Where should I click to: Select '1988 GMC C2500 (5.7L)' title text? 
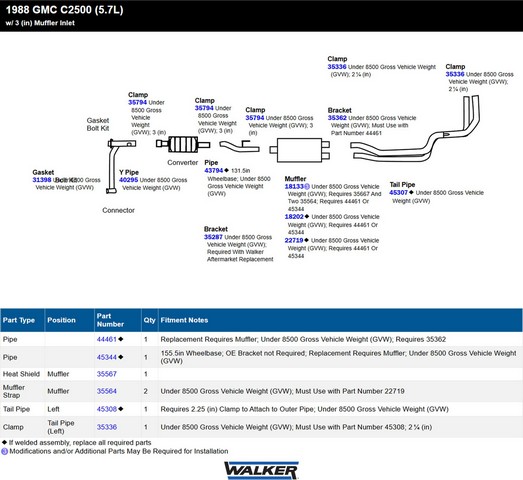pos(64,10)
